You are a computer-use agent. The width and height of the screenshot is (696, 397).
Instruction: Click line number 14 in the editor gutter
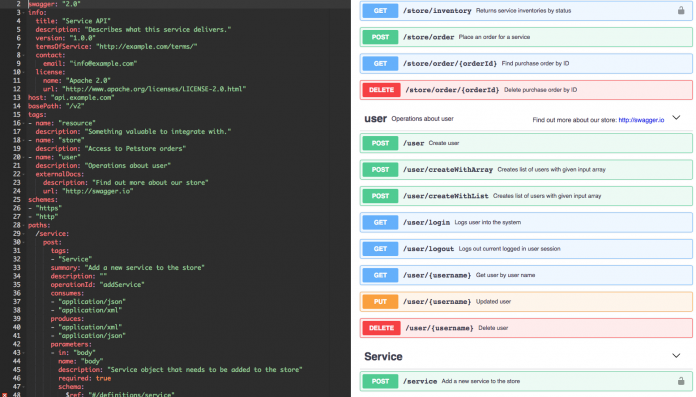[x=16, y=106]
